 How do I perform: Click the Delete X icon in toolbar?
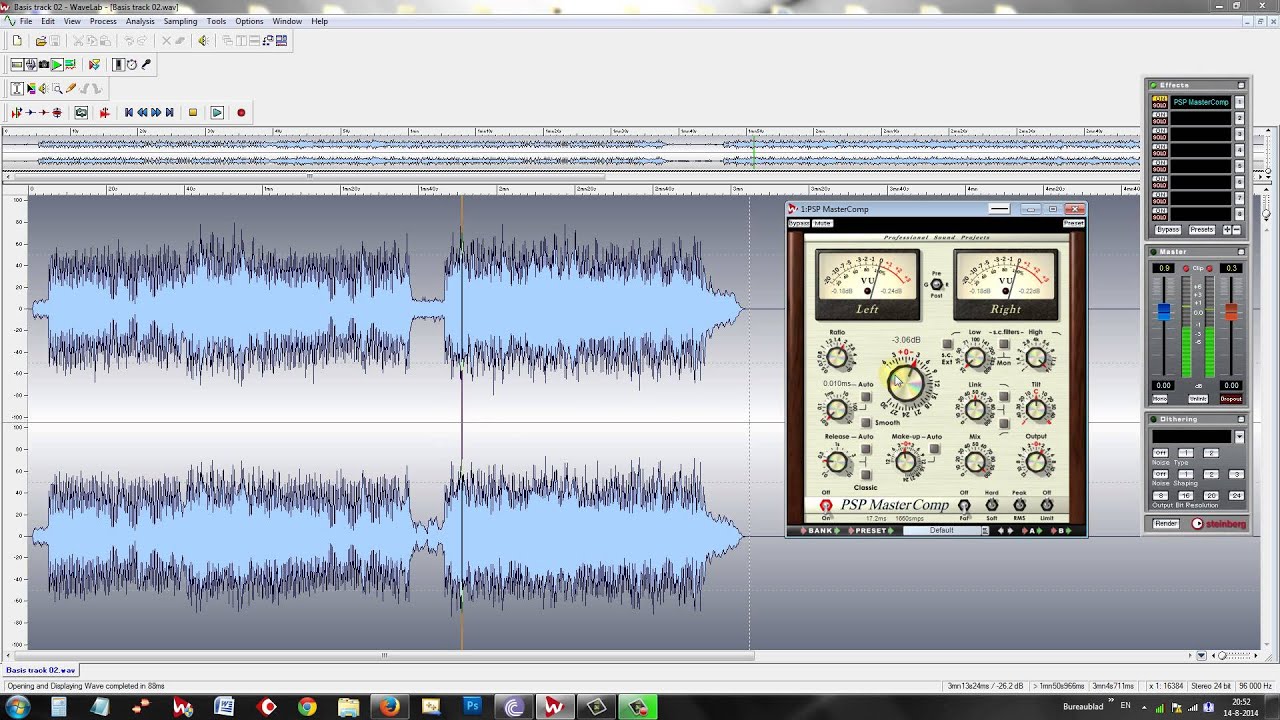166,41
